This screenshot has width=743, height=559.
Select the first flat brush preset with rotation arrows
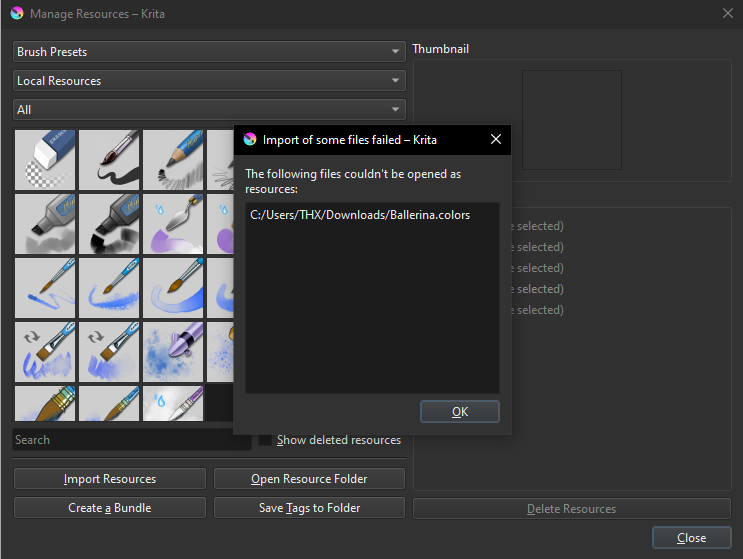(45, 352)
